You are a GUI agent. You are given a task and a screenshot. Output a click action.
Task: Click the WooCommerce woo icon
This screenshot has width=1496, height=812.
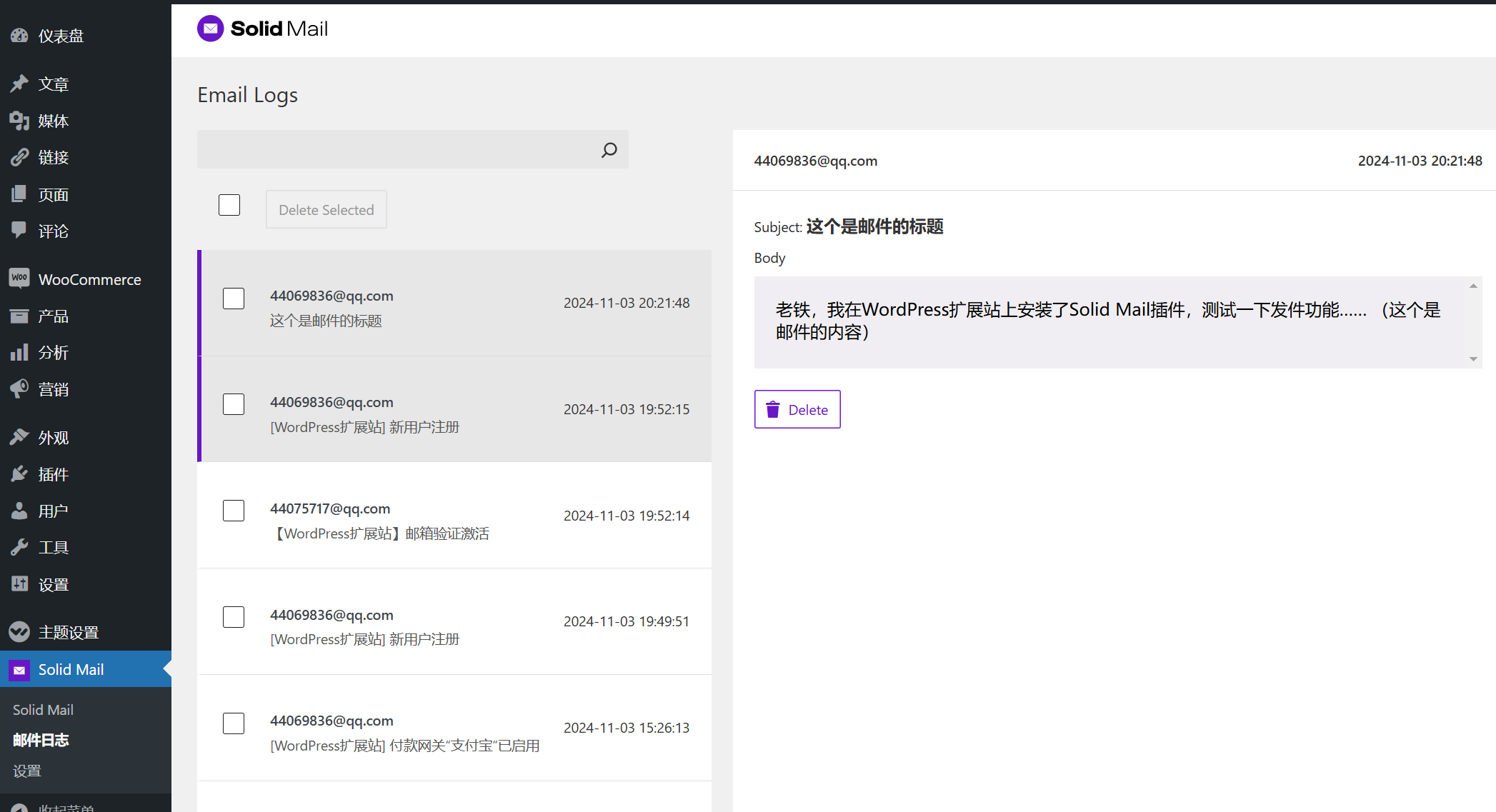click(19, 279)
